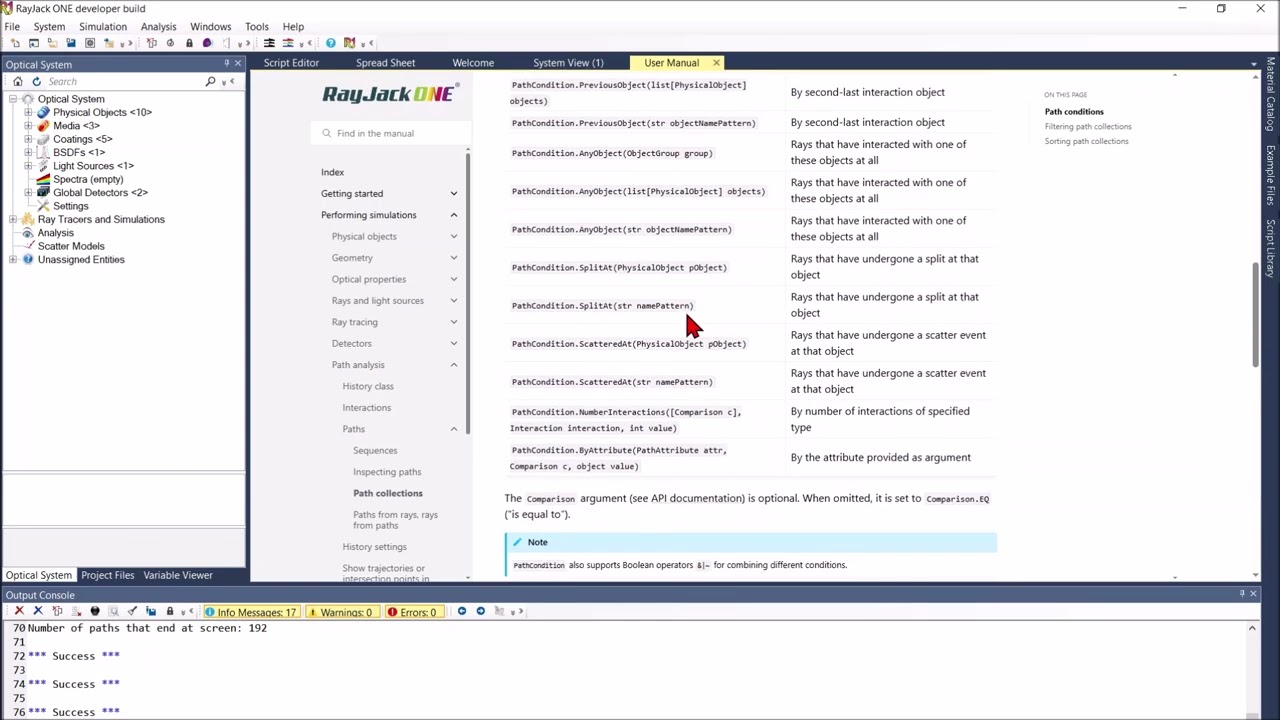Jump to Sorting path collections section
Viewport: 1280px width, 720px height.
pyautogui.click(x=1086, y=141)
